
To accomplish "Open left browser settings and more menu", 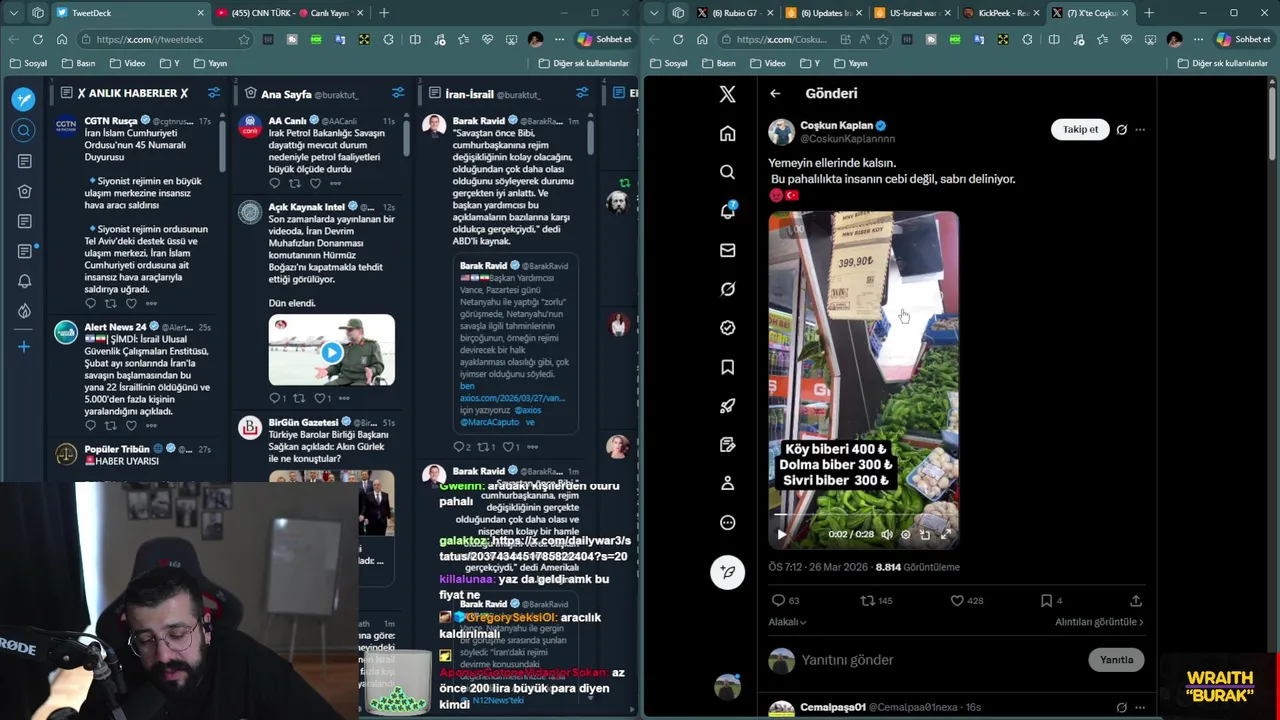I will point(558,39).
